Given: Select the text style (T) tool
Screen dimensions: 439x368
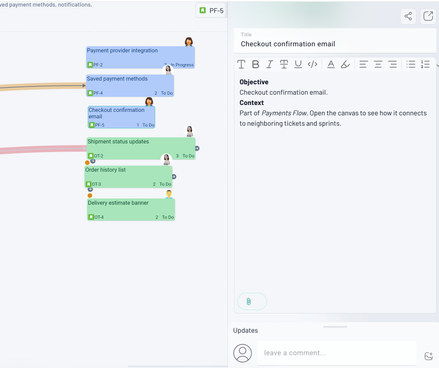Looking at the screenshot, I should pyautogui.click(x=241, y=64).
